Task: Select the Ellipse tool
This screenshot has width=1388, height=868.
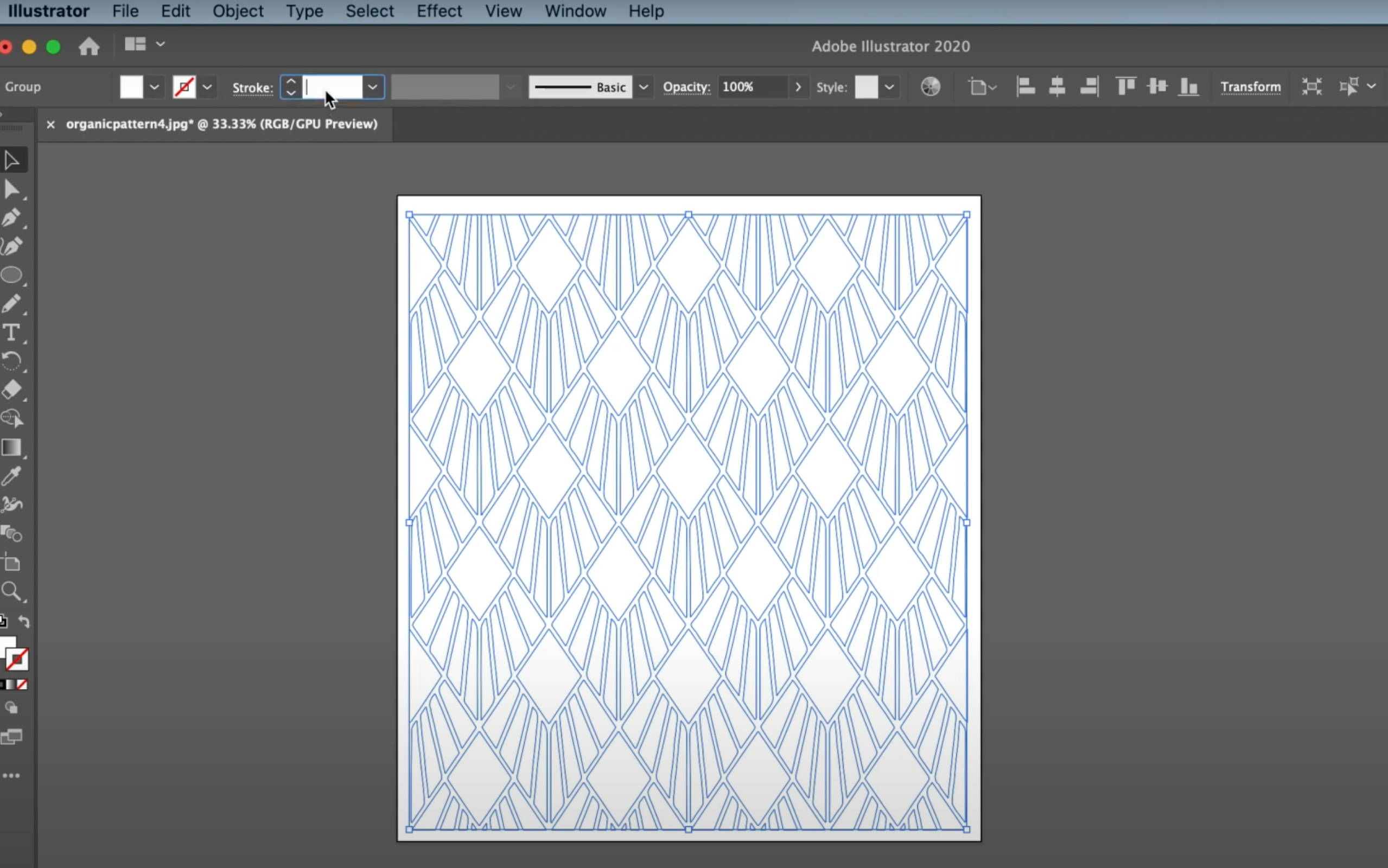Action: point(11,275)
